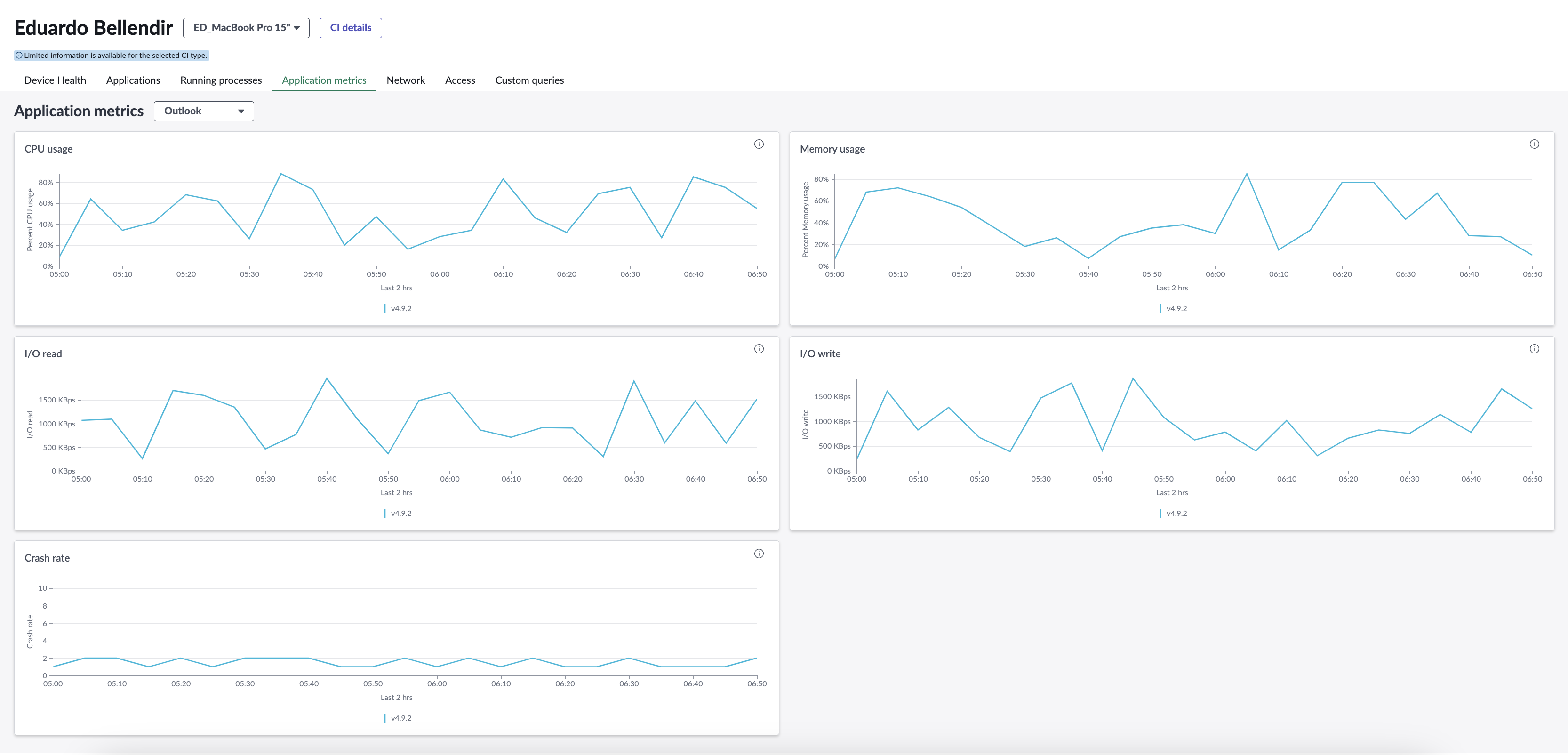Open the I/O read info icon
Image resolution: width=1568 pixels, height=755 pixels.
[759, 349]
